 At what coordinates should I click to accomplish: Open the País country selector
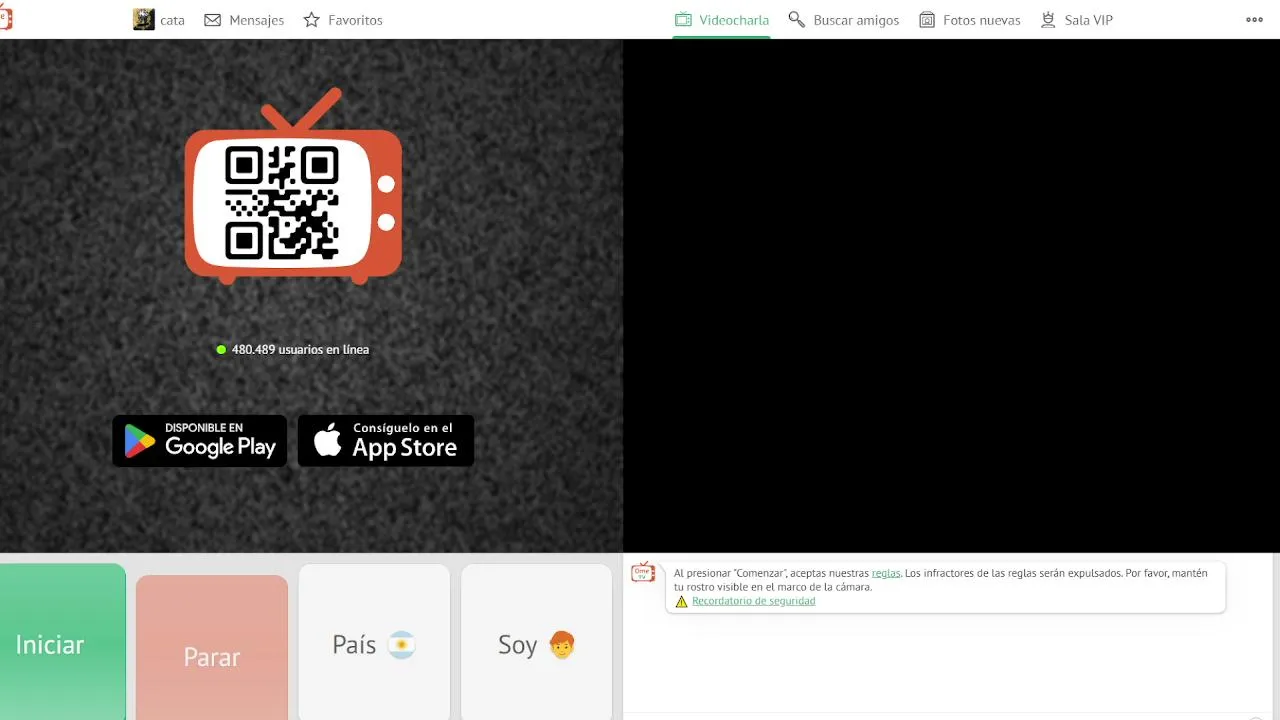[374, 642]
